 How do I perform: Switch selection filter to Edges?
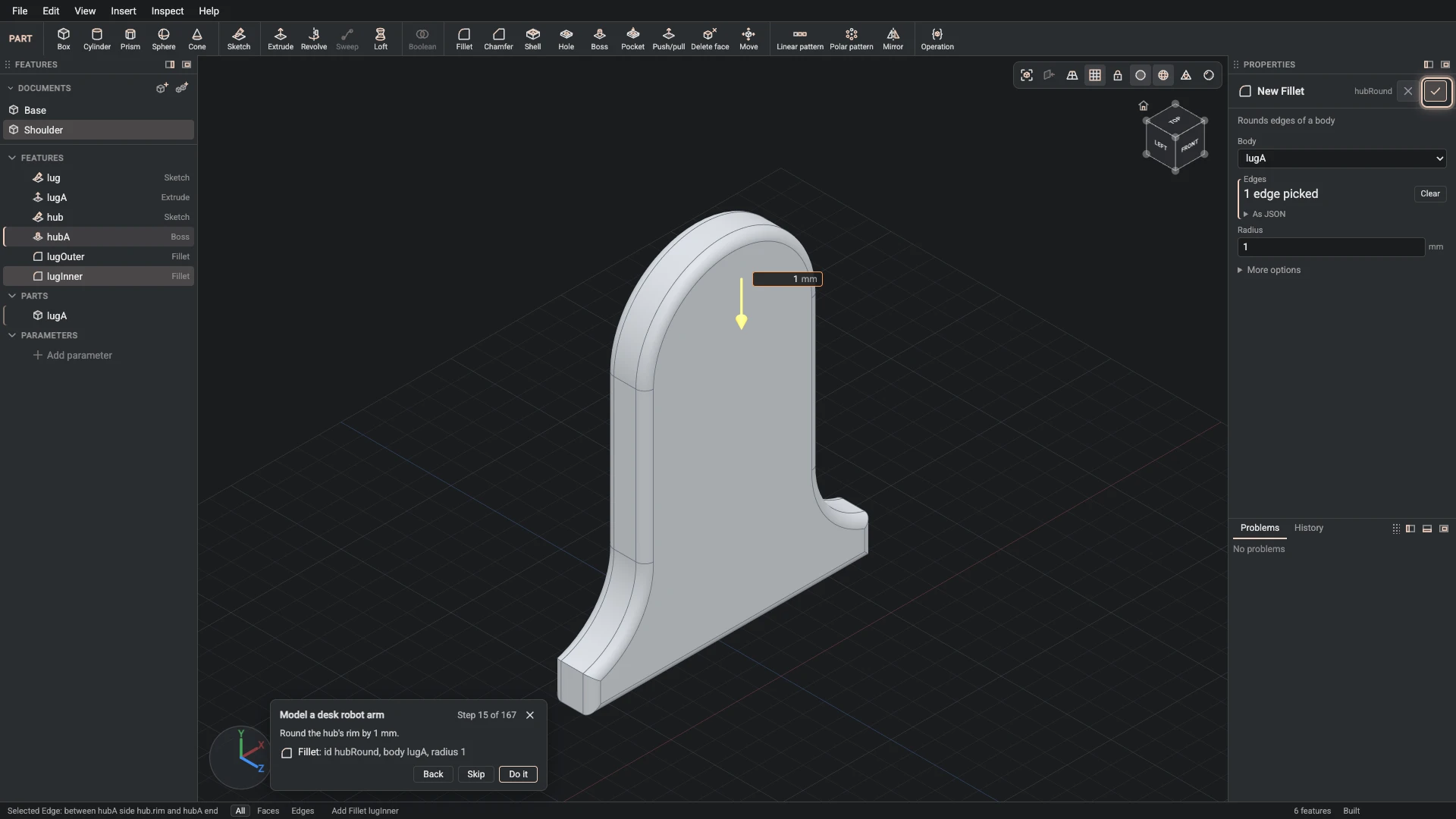coord(303,811)
